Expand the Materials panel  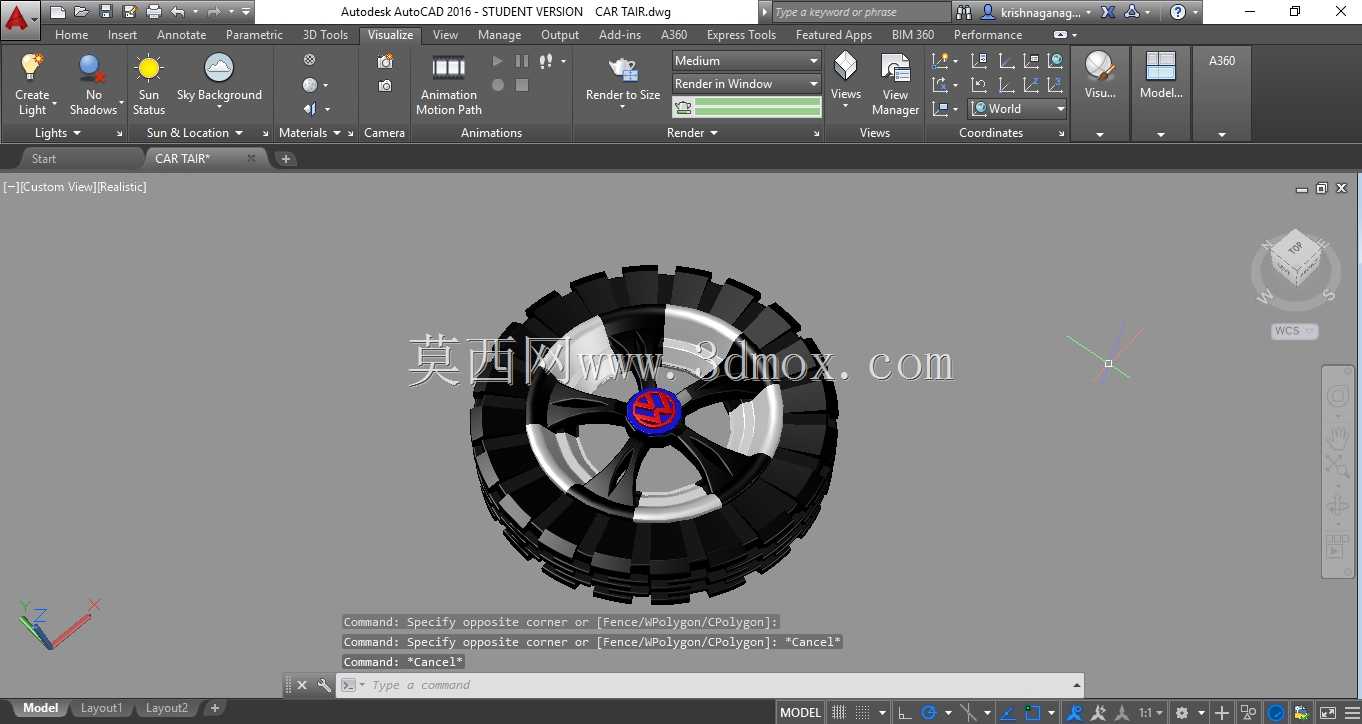point(310,133)
